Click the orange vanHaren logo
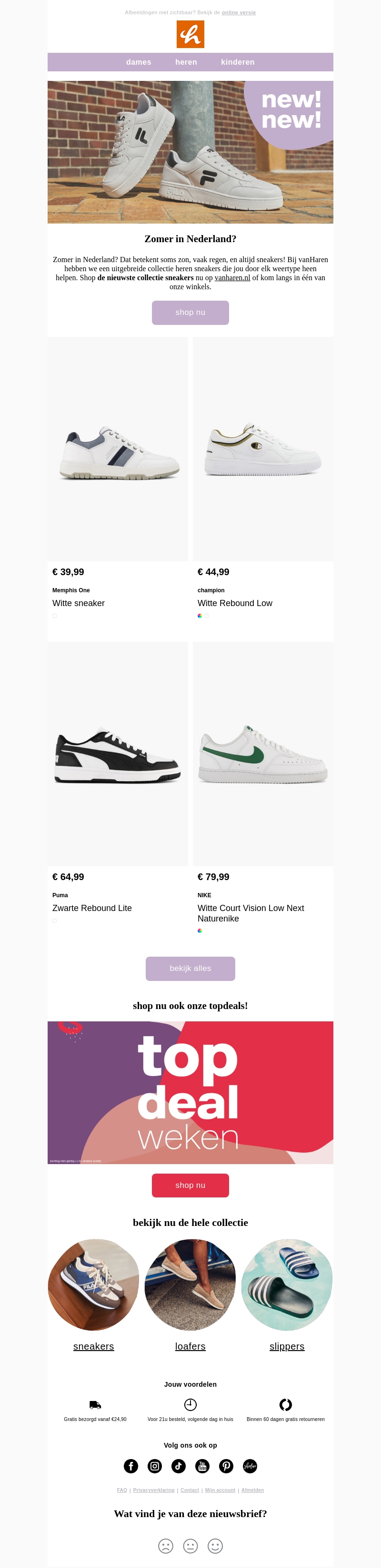 point(190,34)
